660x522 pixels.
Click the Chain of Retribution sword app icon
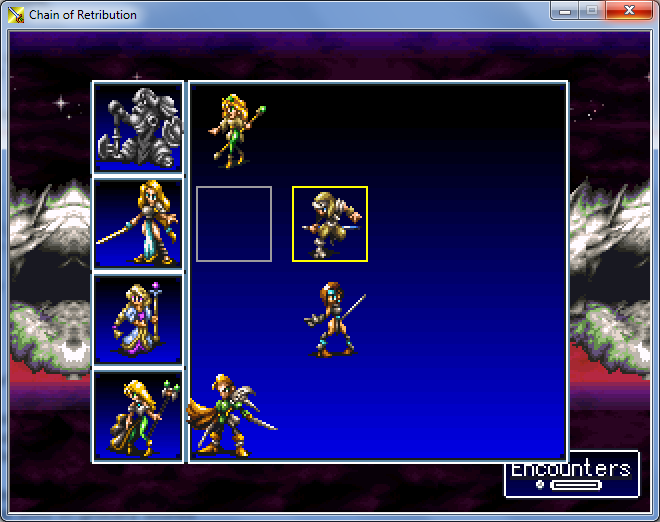coord(16,15)
